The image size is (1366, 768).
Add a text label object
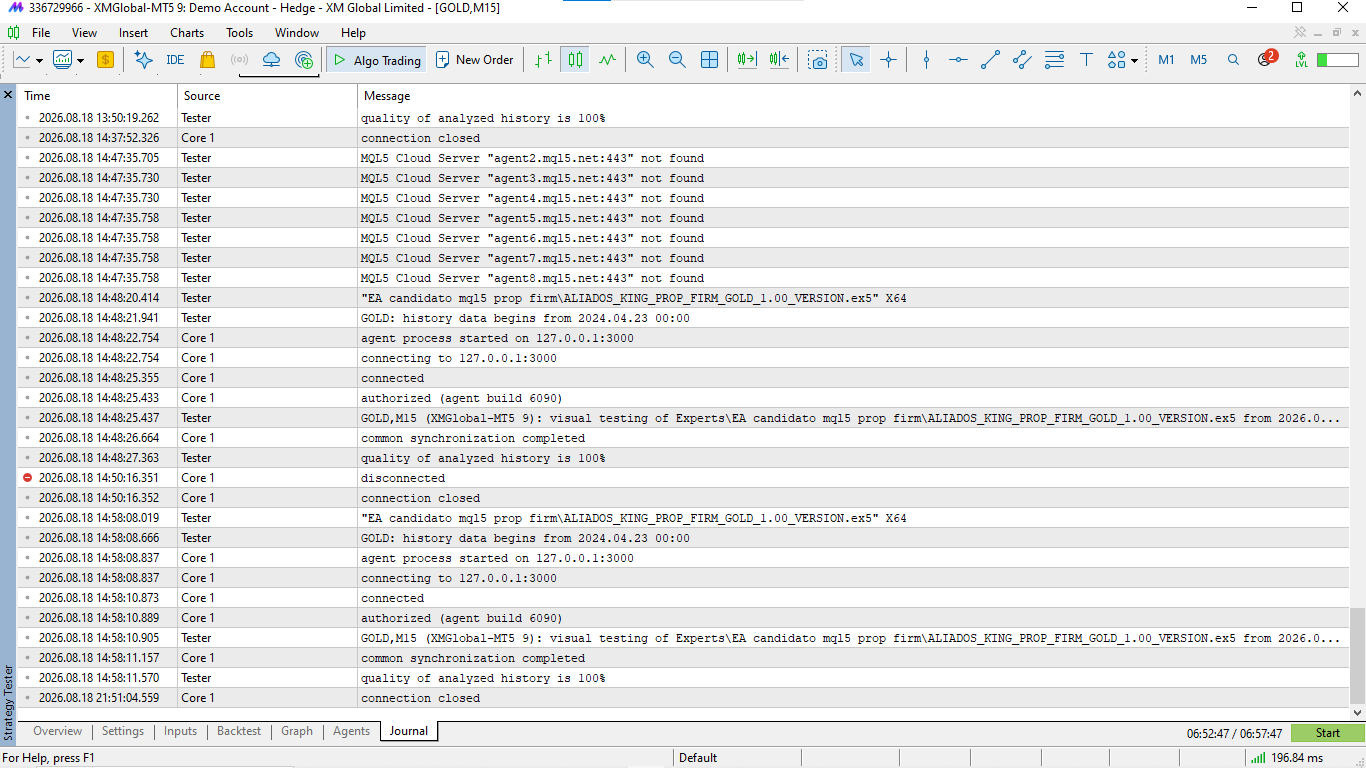[1086, 60]
